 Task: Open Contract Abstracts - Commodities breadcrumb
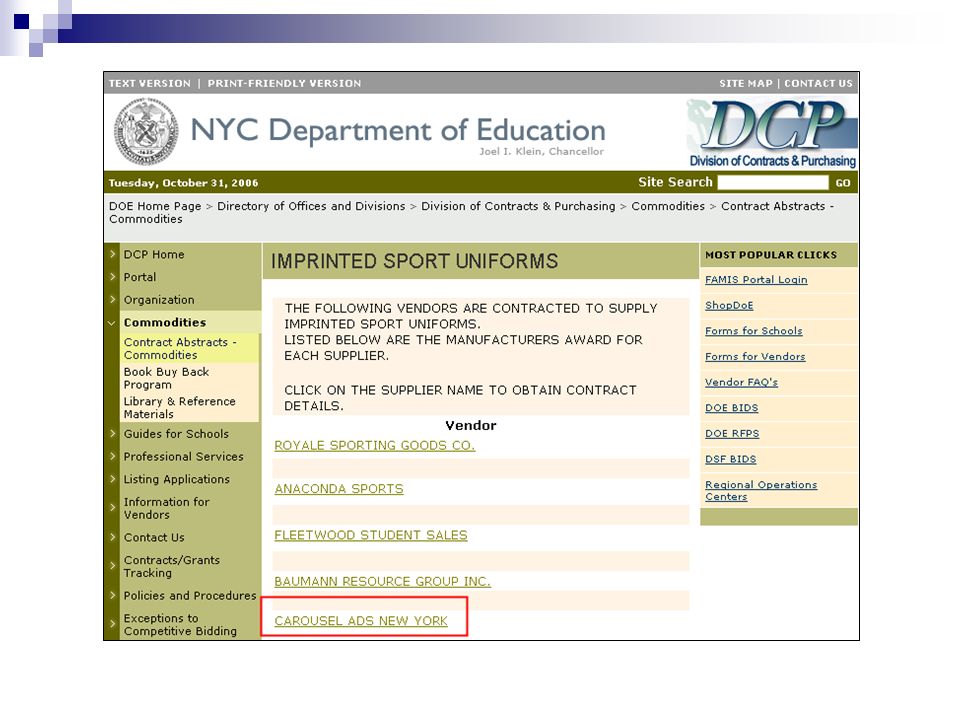[x=471, y=212]
